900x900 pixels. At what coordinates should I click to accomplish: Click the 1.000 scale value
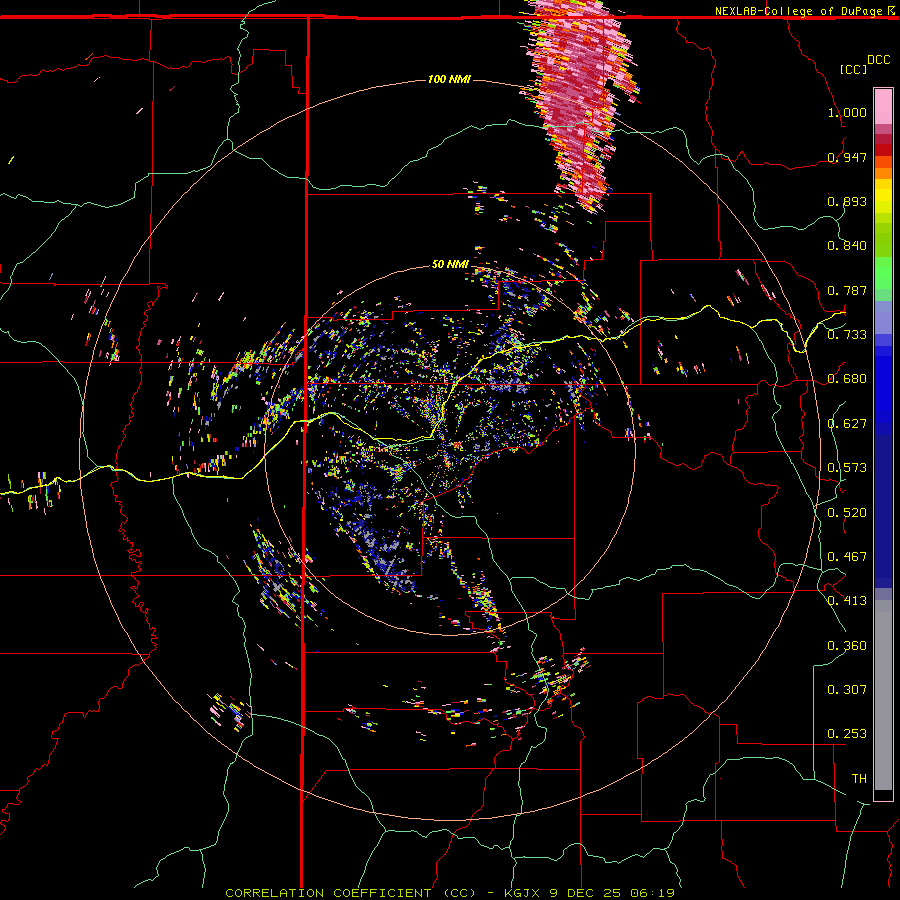click(847, 112)
